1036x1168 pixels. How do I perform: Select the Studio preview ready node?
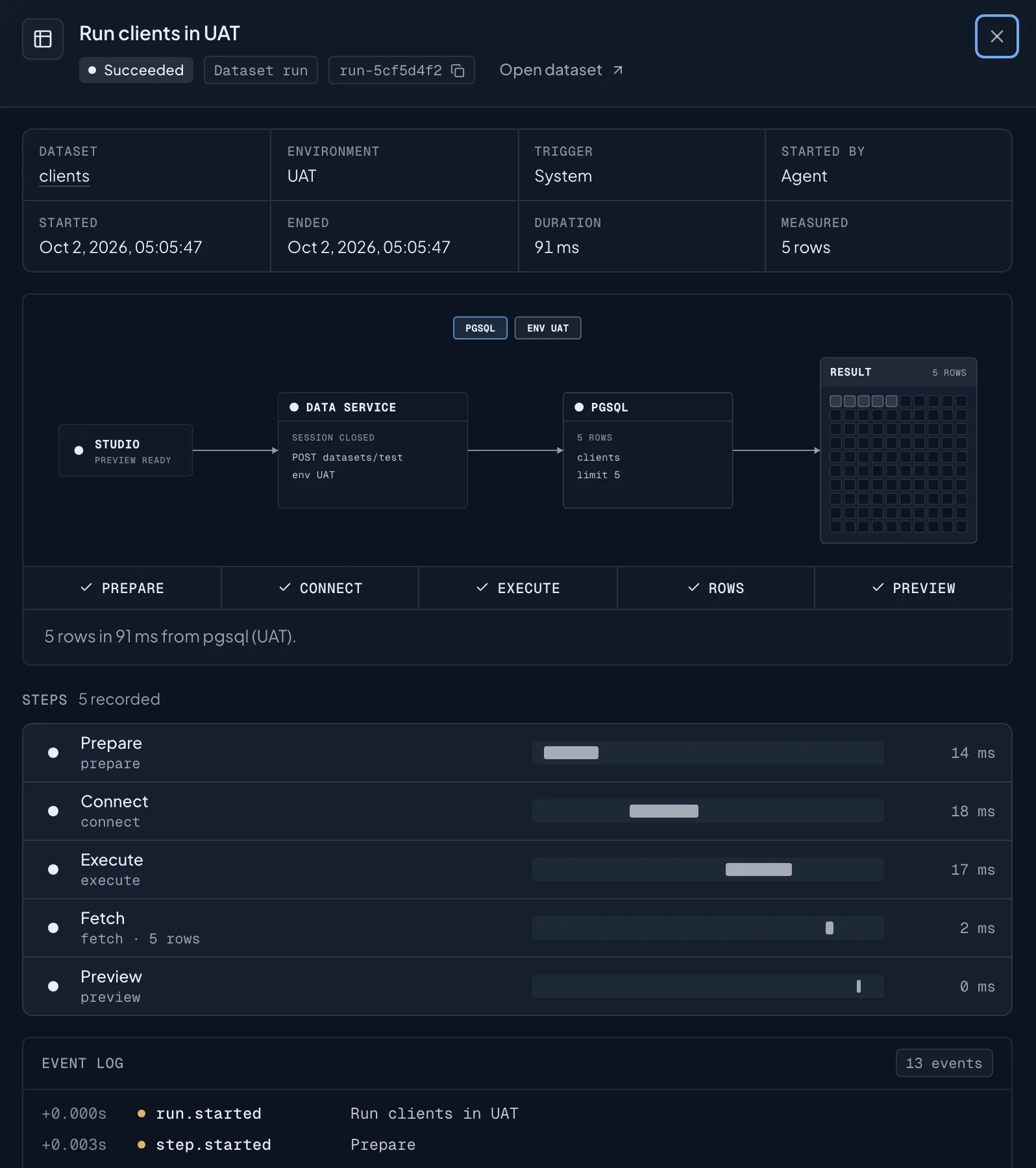coord(126,451)
